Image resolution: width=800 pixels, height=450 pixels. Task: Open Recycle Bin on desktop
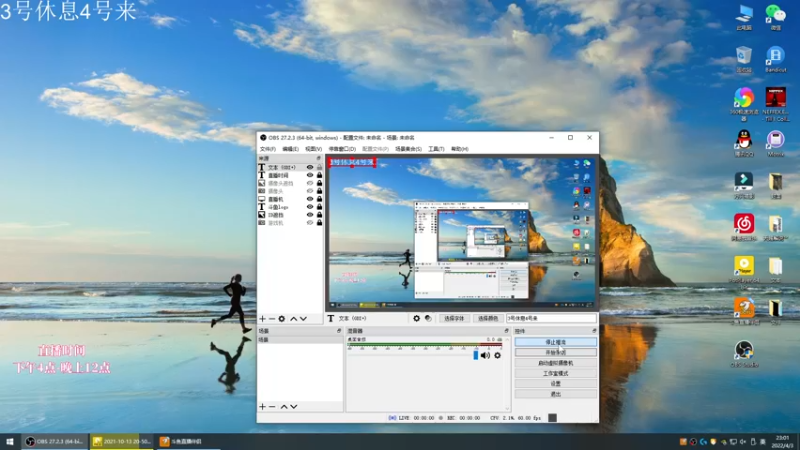[x=744, y=59]
